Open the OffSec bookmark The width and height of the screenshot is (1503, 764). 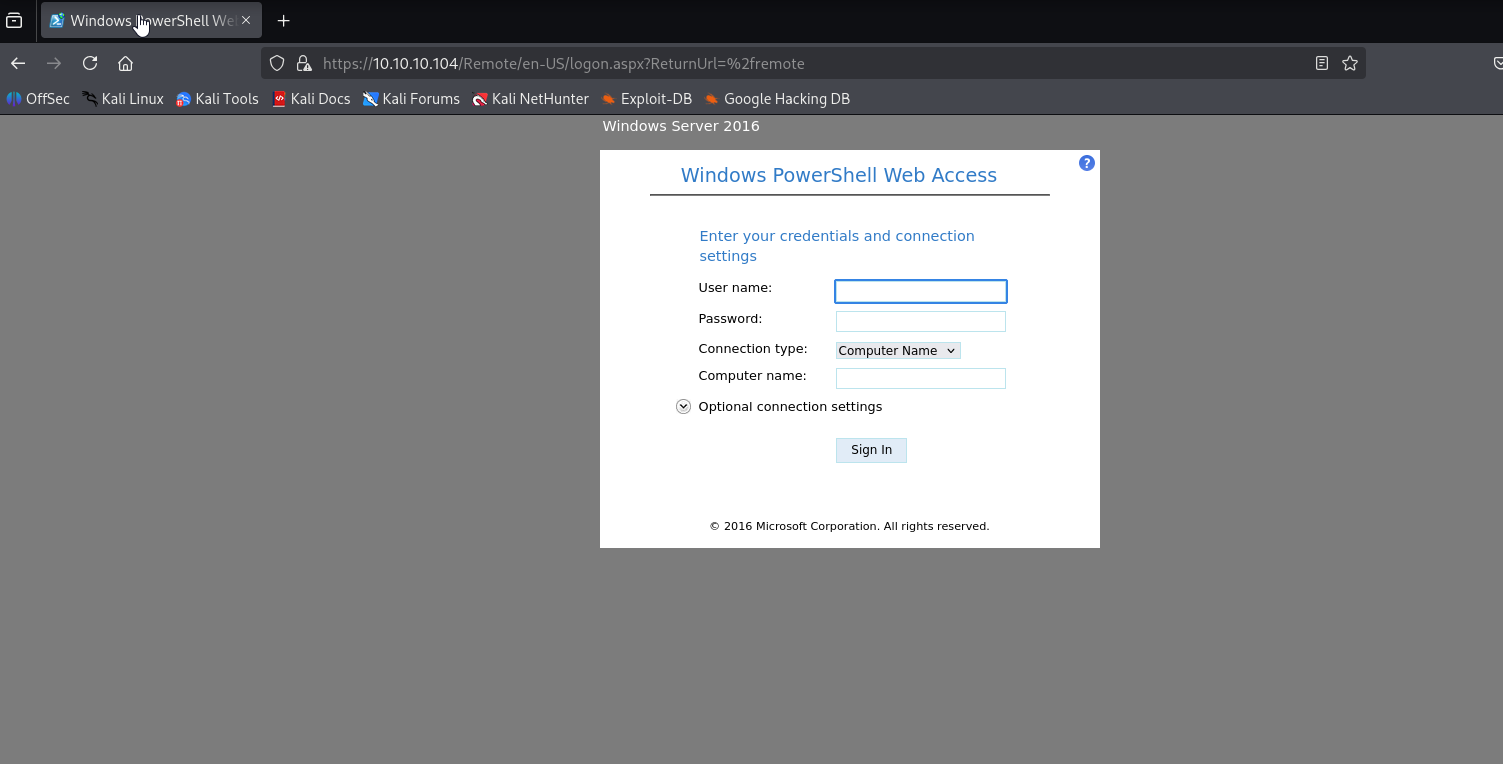click(38, 99)
